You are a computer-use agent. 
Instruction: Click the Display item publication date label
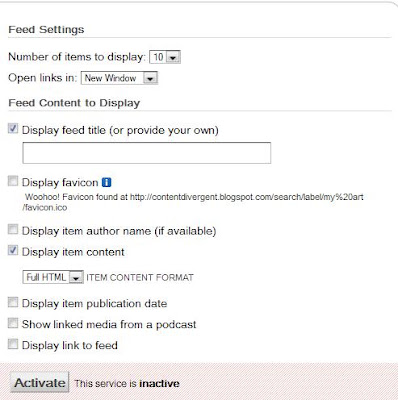(x=94, y=304)
